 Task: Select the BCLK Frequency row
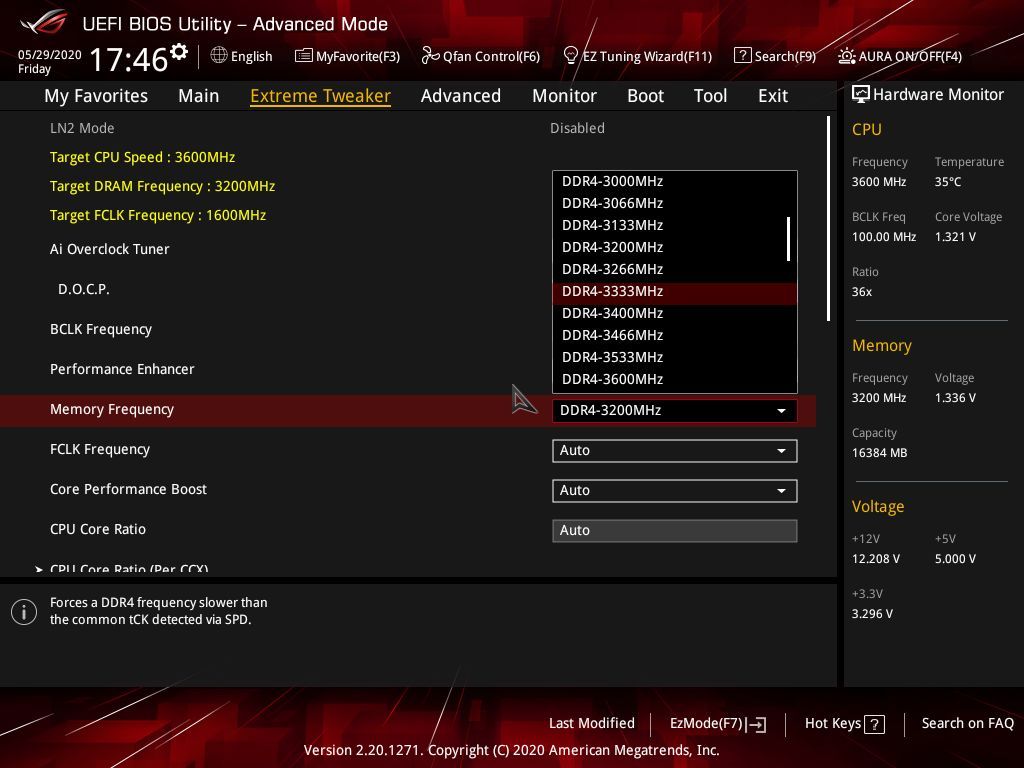pos(101,329)
